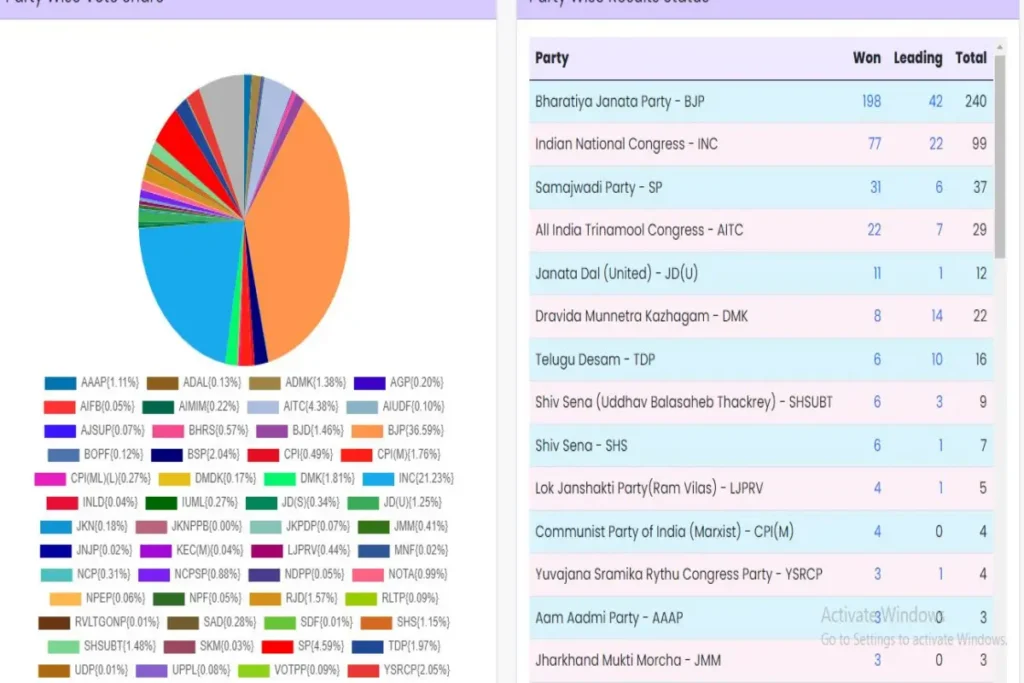Select the DMK green legend swatch

click(x=280, y=479)
